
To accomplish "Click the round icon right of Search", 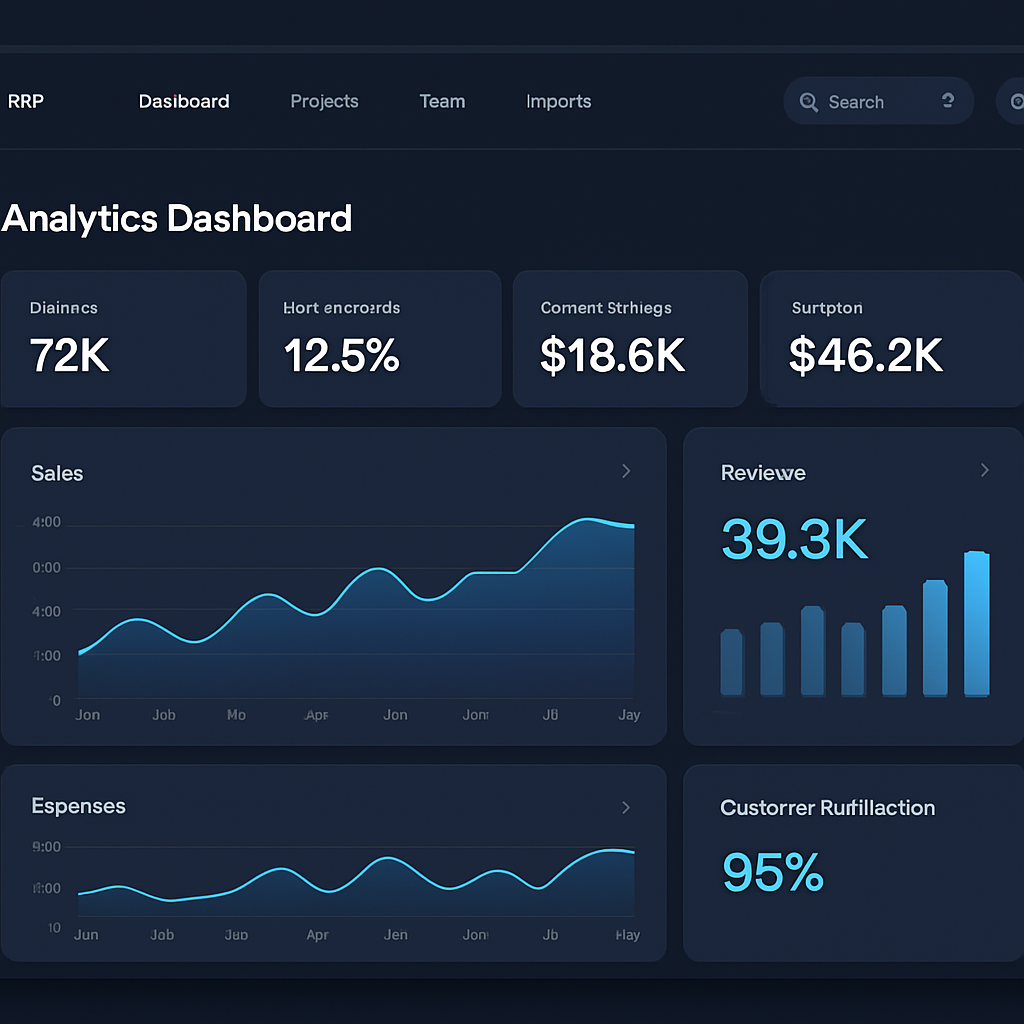I will (x=1014, y=101).
